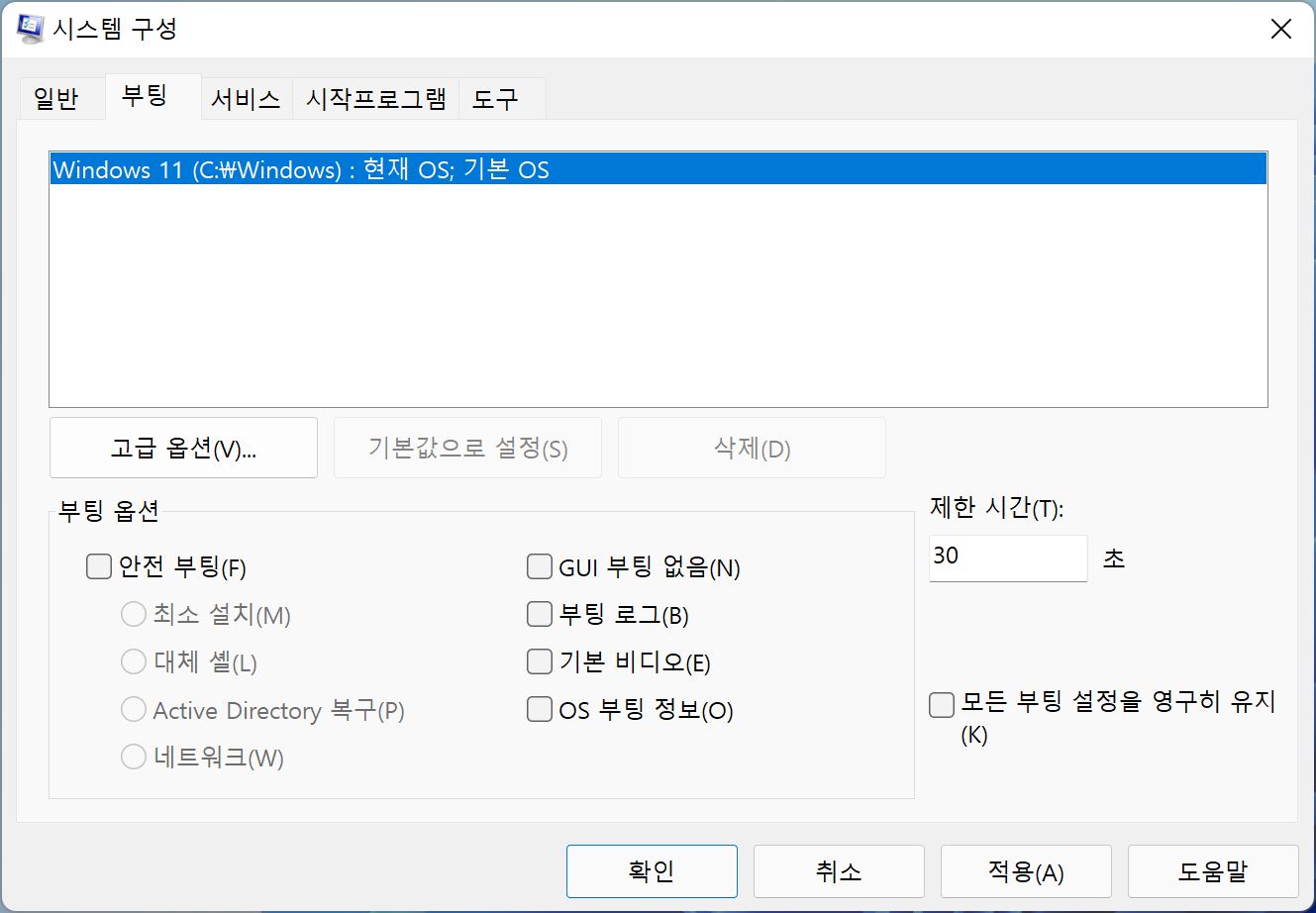The width and height of the screenshot is (1316, 913).
Task: Choose 최소 설치(M) radio option
Action: (x=134, y=614)
